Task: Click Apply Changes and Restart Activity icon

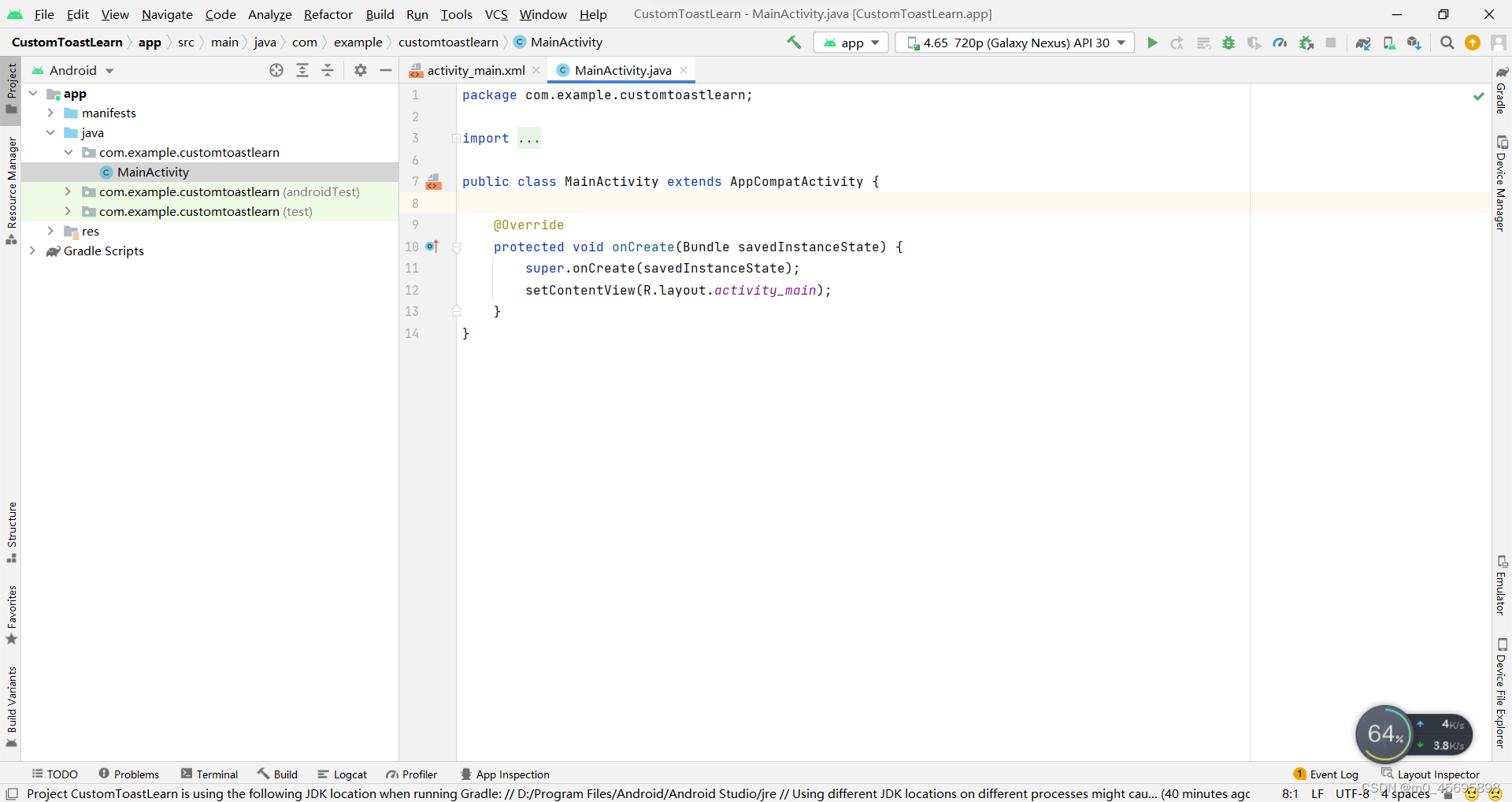Action: coord(1177,43)
